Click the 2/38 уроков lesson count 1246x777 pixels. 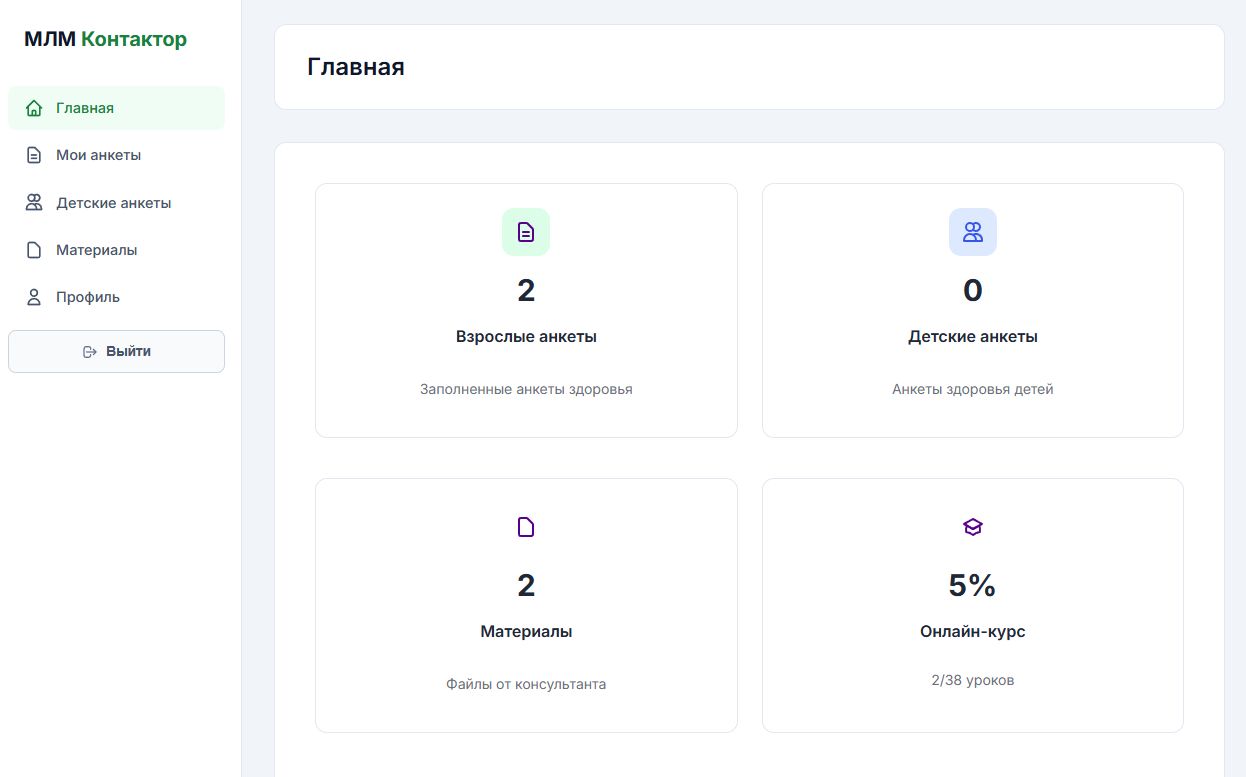[x=973, y=680]
